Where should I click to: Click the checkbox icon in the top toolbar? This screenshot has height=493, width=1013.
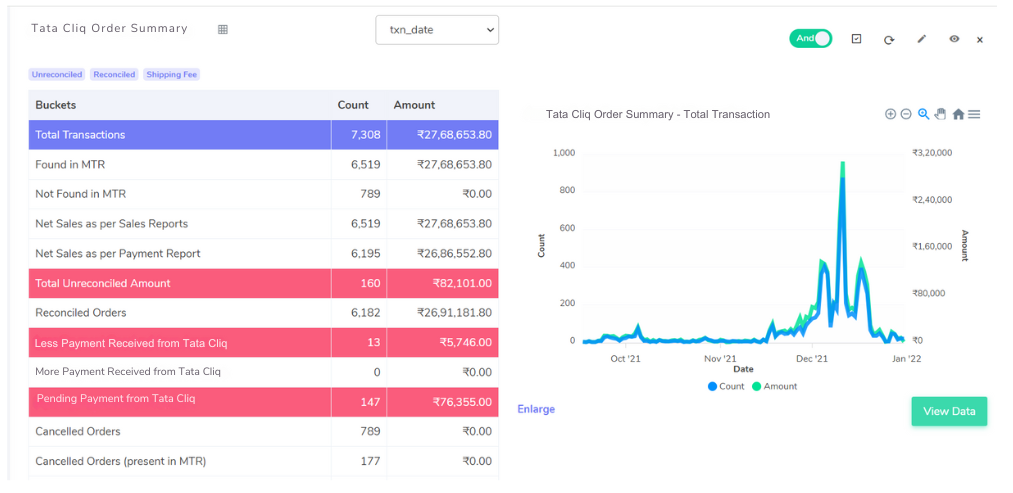point(857,39)
